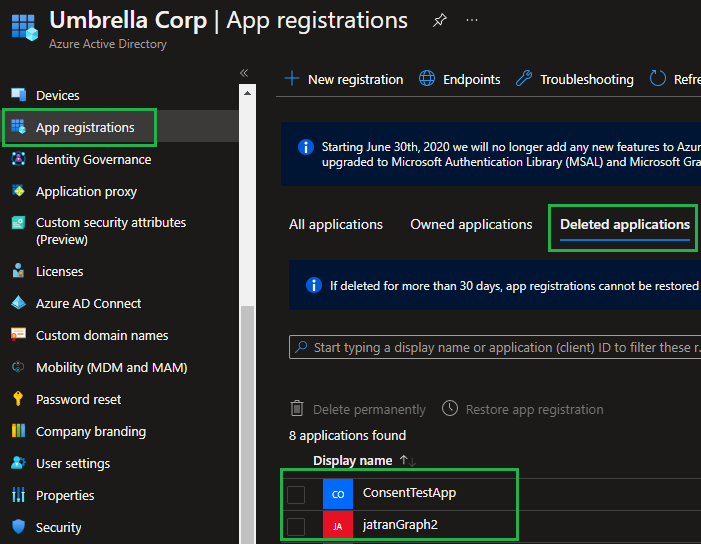Viewport: 701px width, 544px height.
Task: Pin this App registrations blade
Action: click(x=439, y=20)
